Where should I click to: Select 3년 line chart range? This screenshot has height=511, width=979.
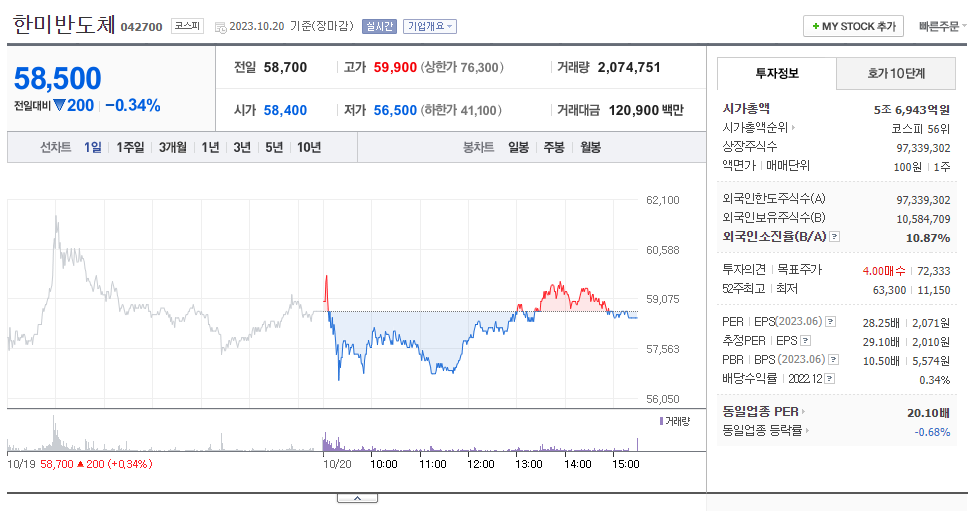pos(242,147)
